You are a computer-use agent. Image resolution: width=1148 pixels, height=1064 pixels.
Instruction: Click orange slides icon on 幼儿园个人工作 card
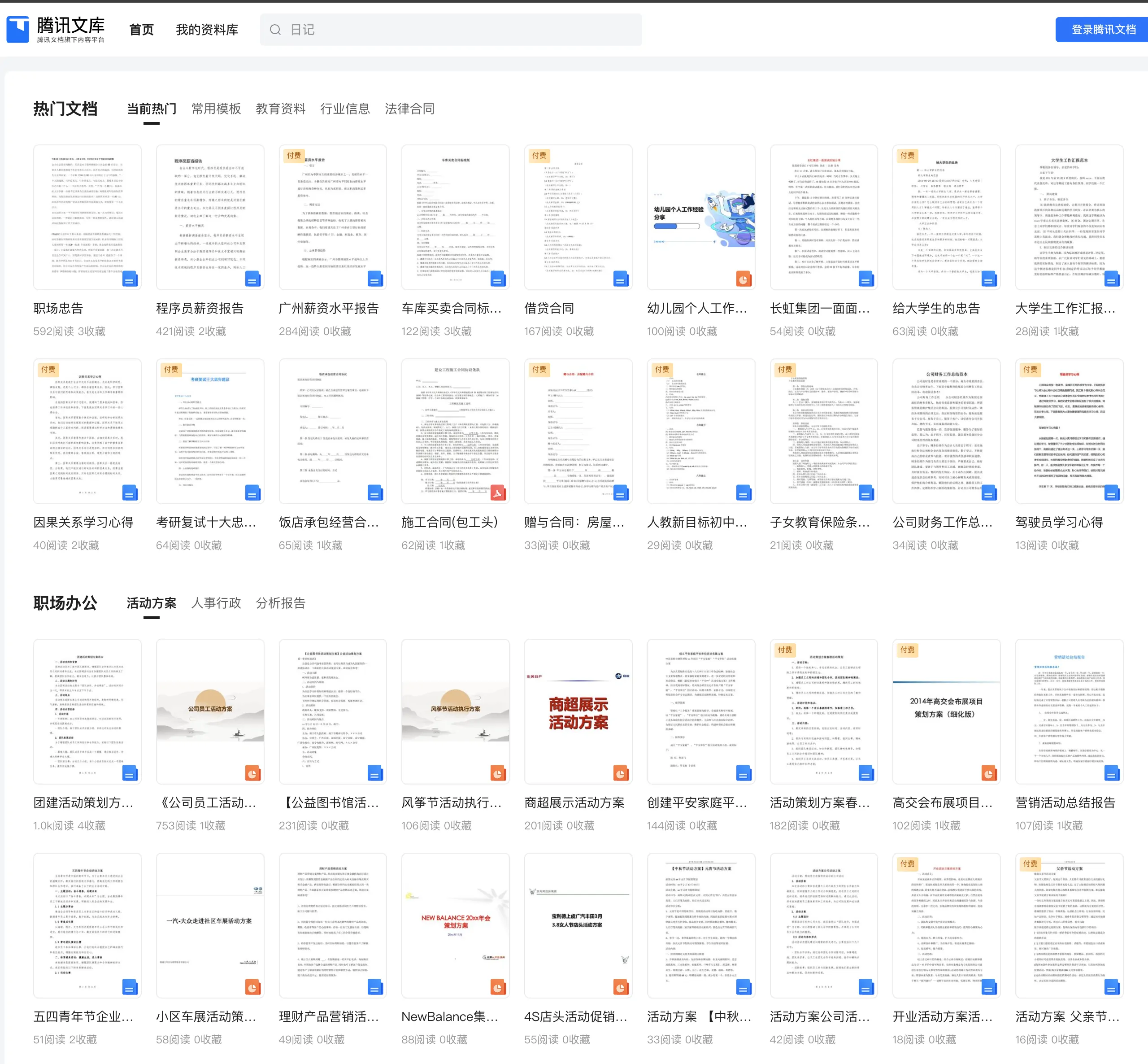(x=744, y=279)
